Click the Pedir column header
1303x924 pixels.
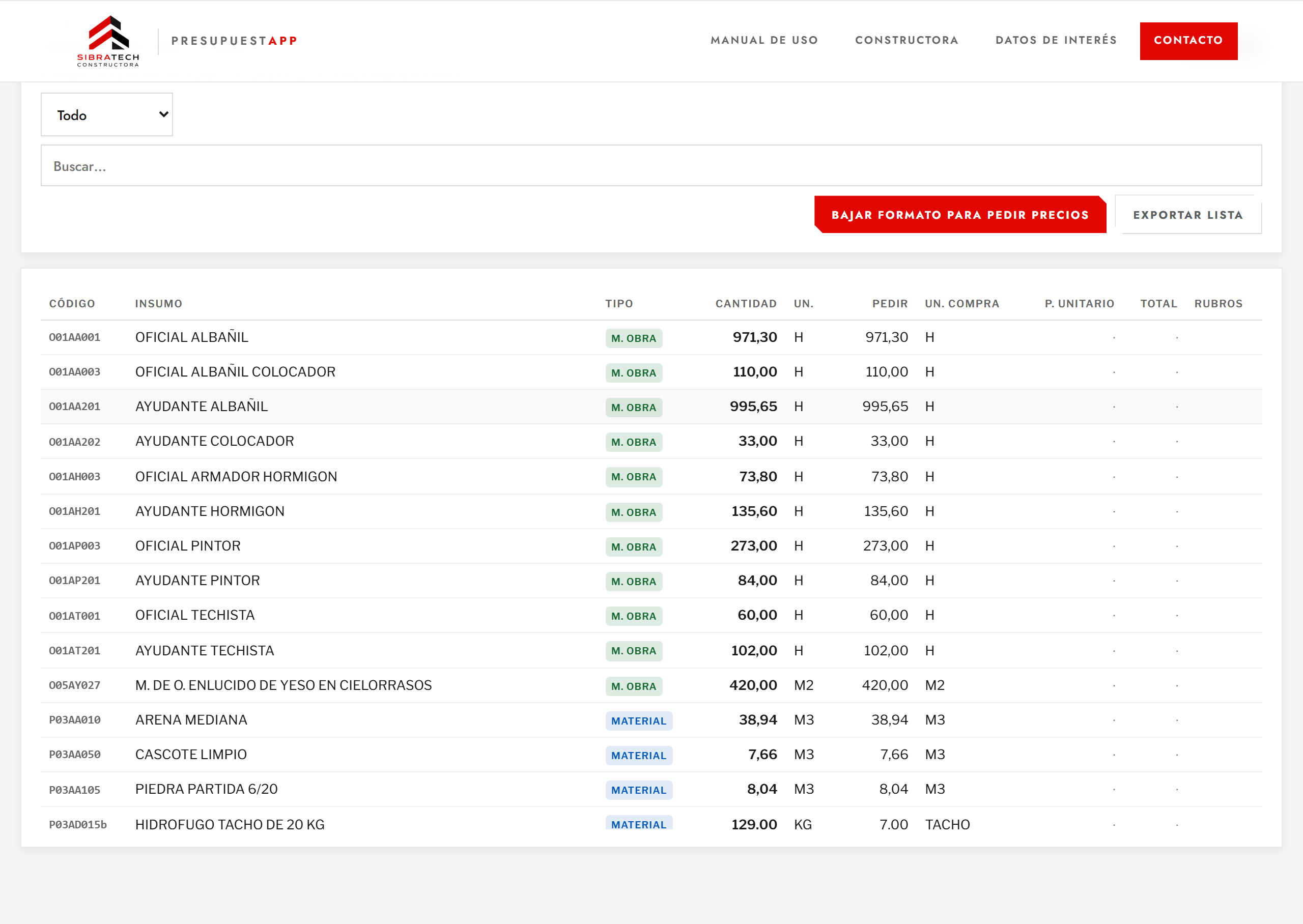coord(890,304)
